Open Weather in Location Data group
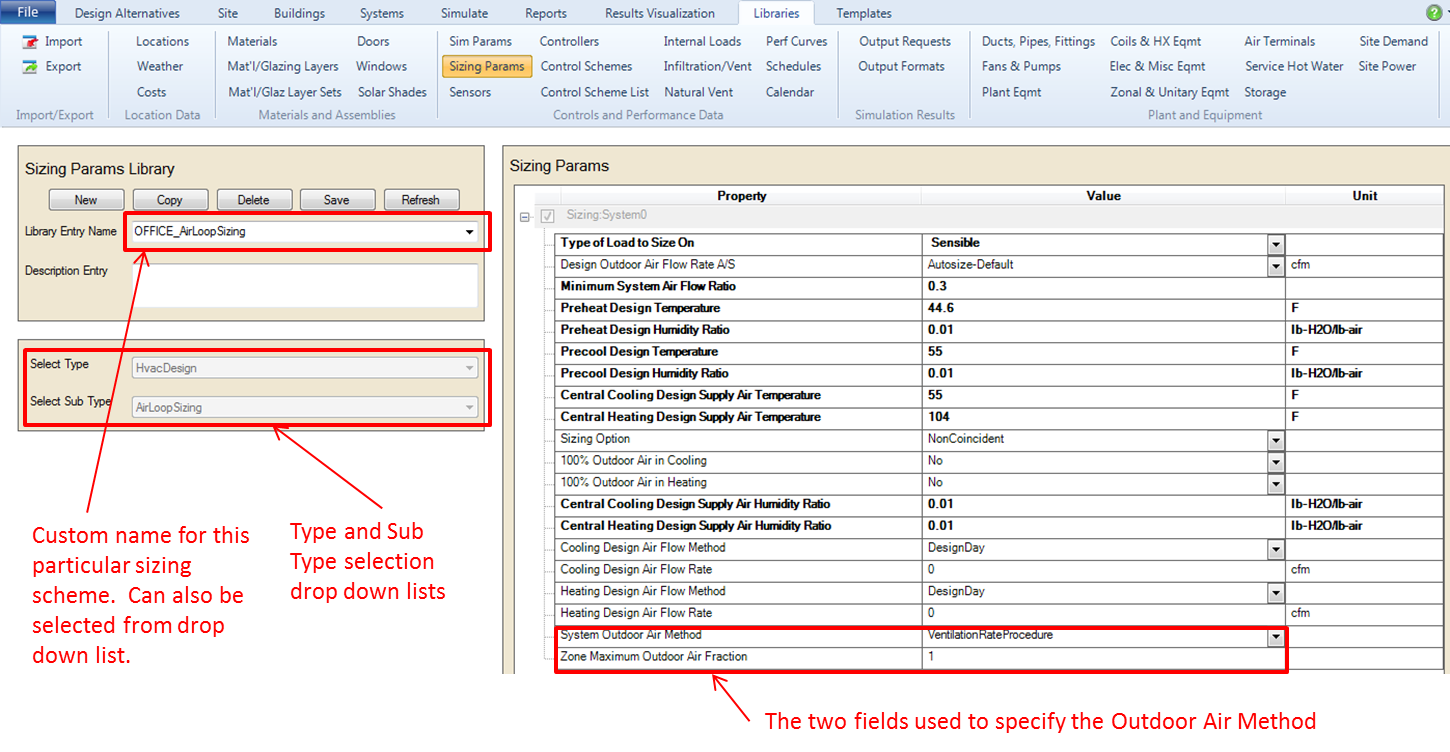Screen dimensions: 1450x752 [160, 67]
